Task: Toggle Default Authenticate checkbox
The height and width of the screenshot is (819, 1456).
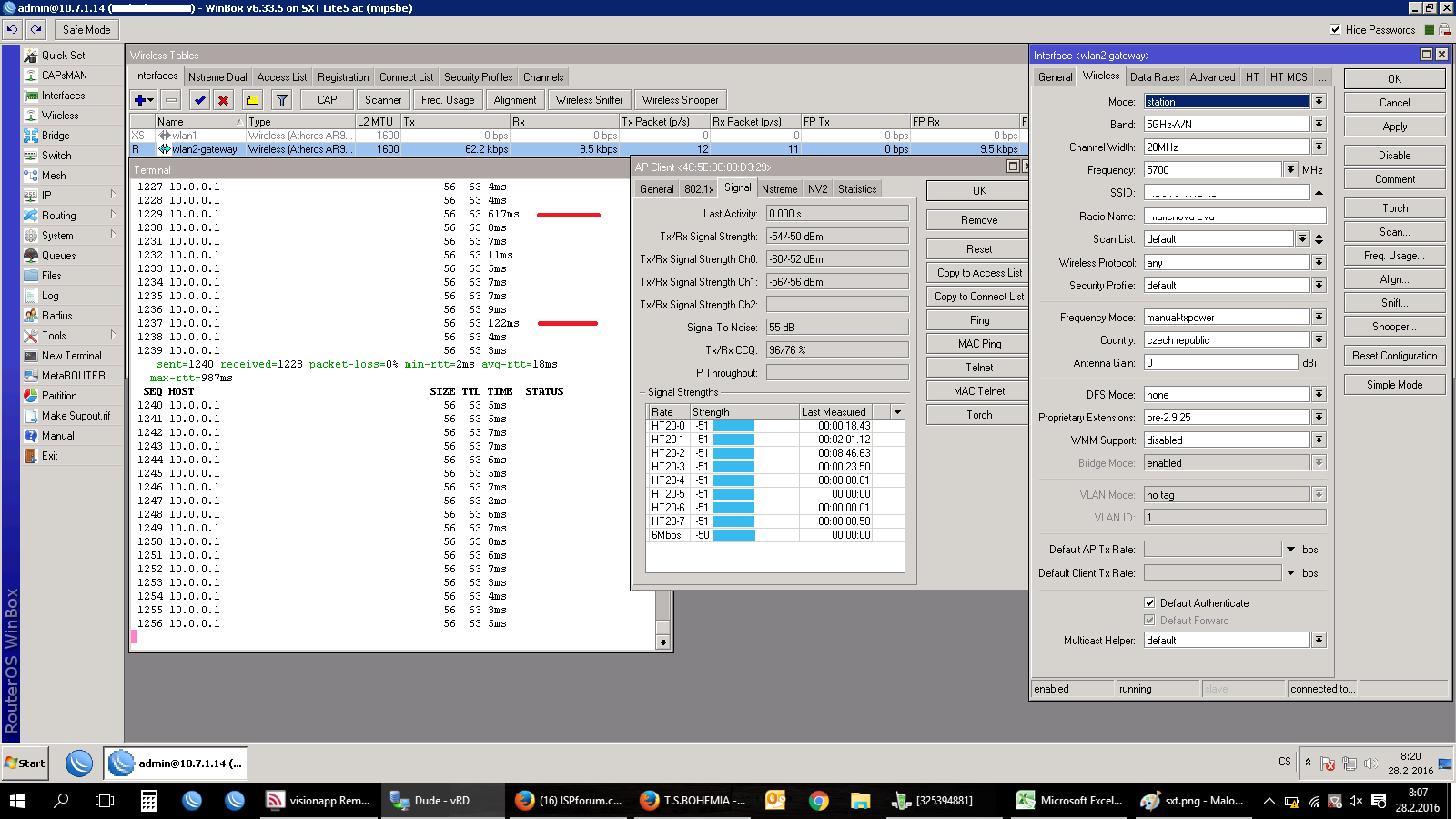Action: click(x=1149, y=602)
